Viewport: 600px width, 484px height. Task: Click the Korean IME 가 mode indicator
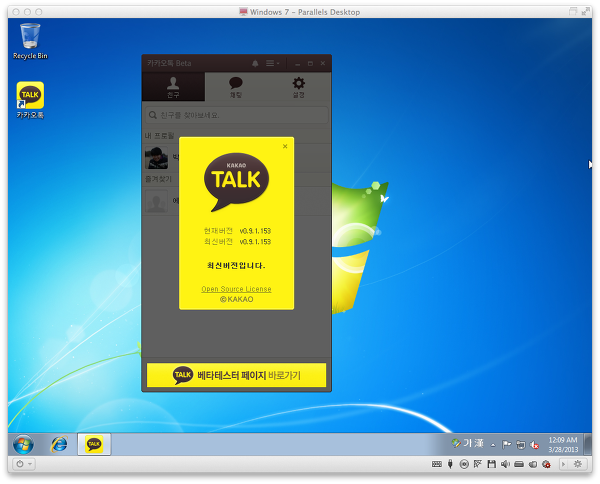(468, 443)
